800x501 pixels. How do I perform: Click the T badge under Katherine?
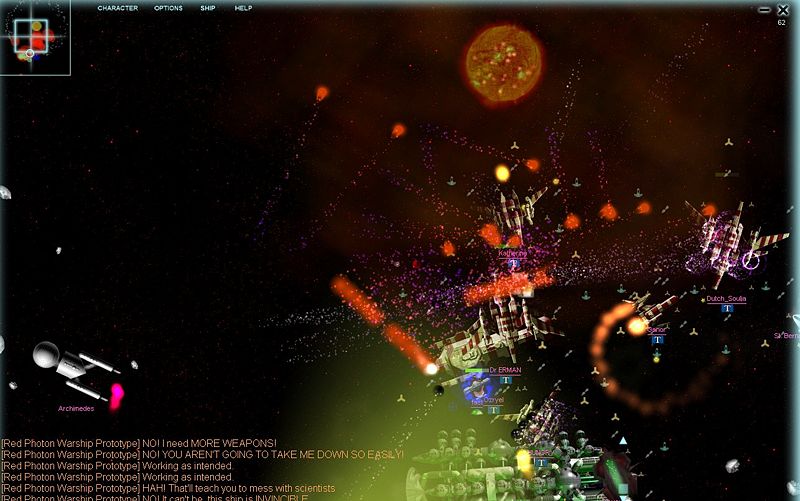[x=513, y=263]
